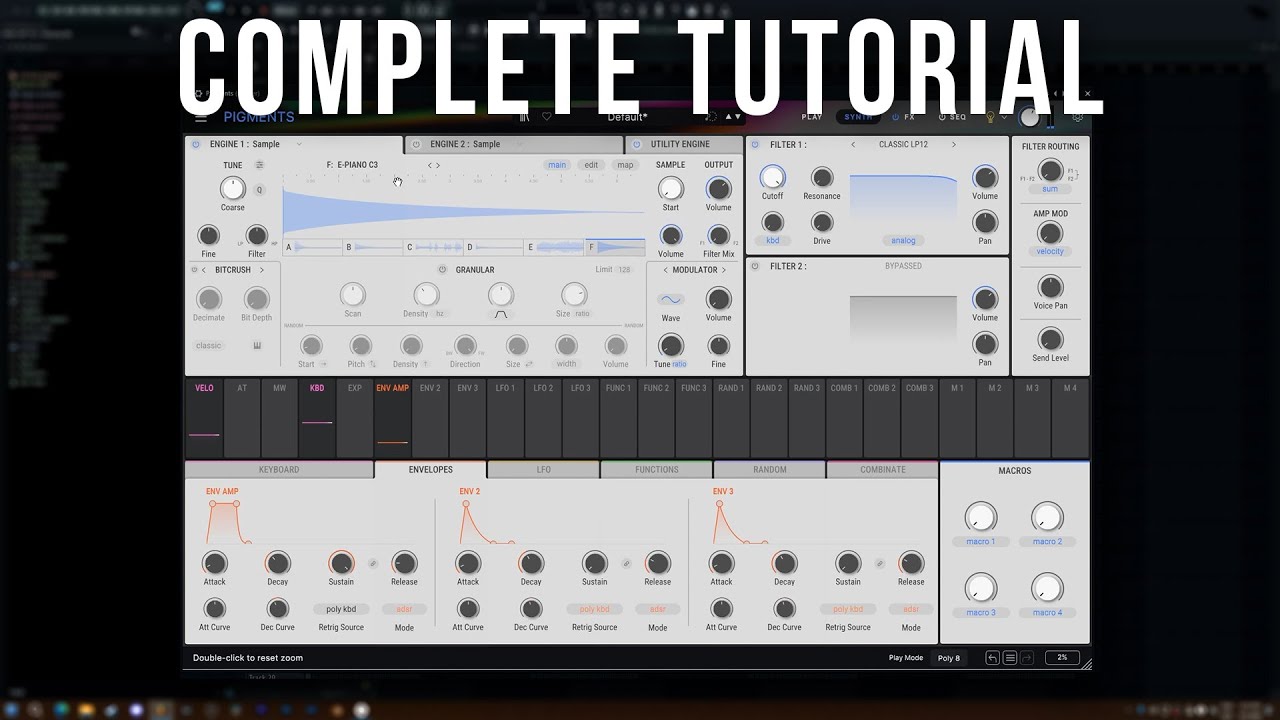Click the Start random arrow icon

[x=325, y=365]
